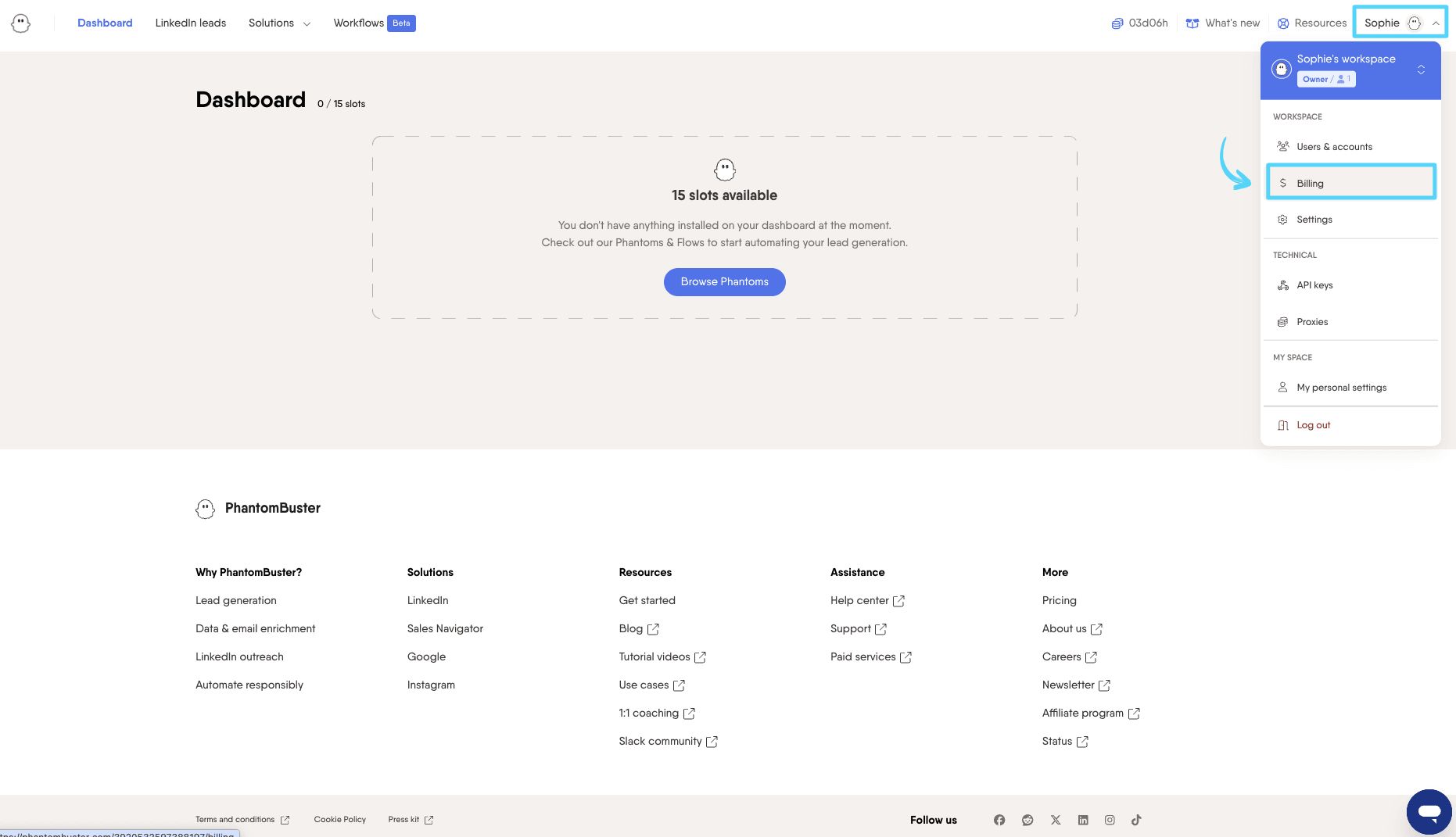This screenshot has width=1456, height=837.
Task: Open My personal settings
Action: [x=1350, y=388]
